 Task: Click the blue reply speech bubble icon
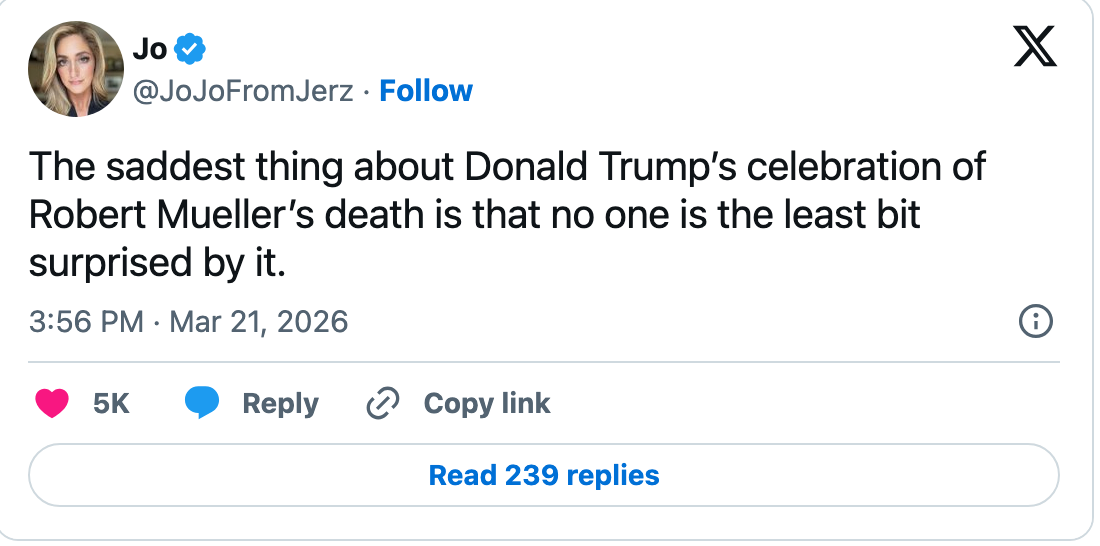(x=202, y=403)
